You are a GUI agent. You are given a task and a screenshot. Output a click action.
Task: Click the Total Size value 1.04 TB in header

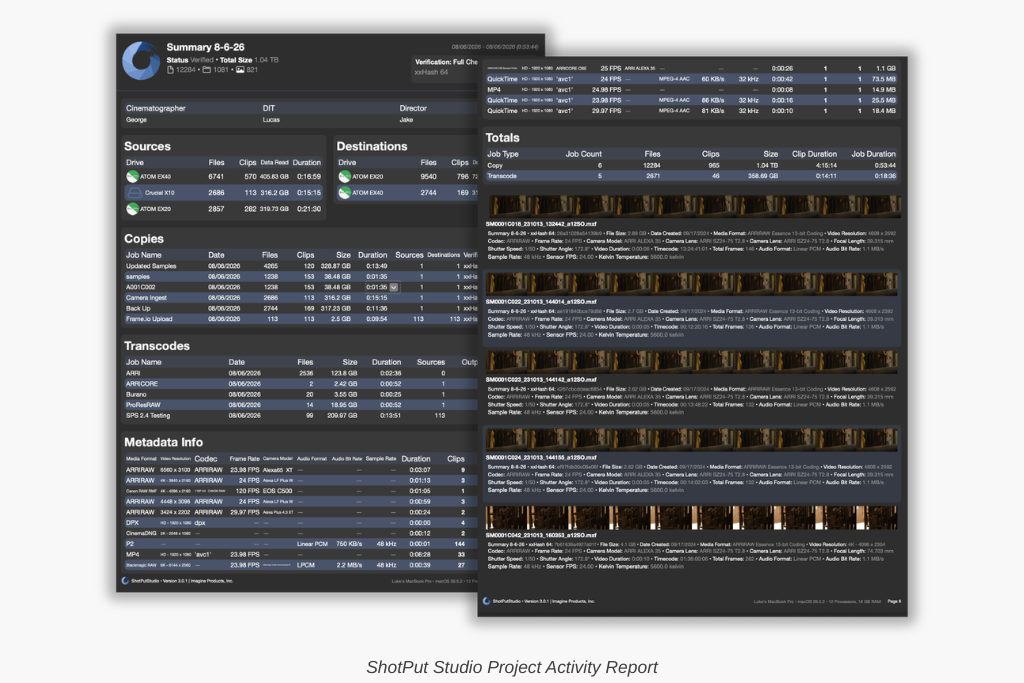point(266,60)
